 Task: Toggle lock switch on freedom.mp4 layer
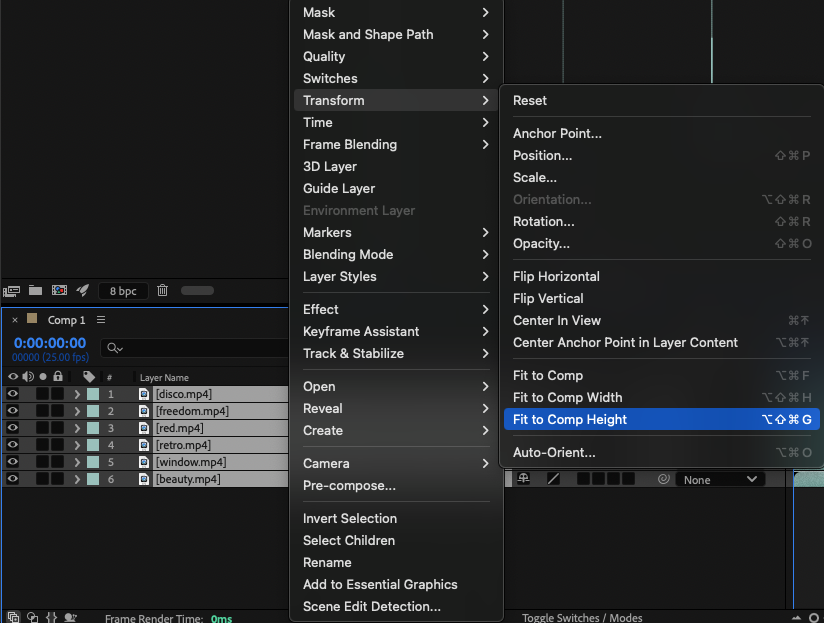(57, 410)
